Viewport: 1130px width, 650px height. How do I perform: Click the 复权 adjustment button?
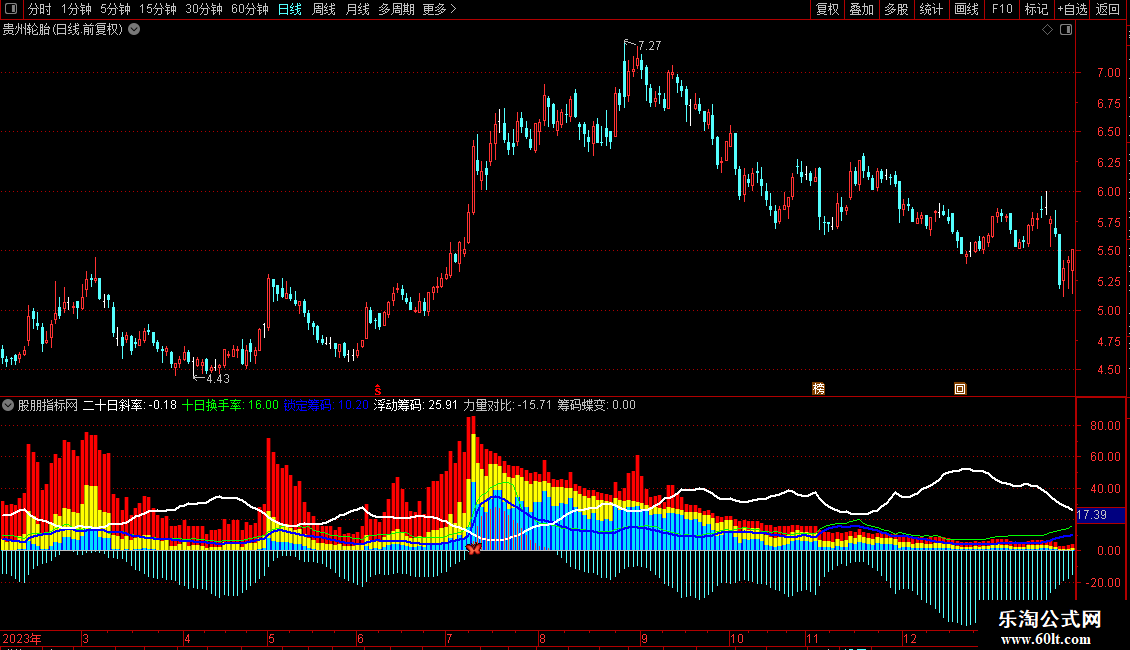827,9
